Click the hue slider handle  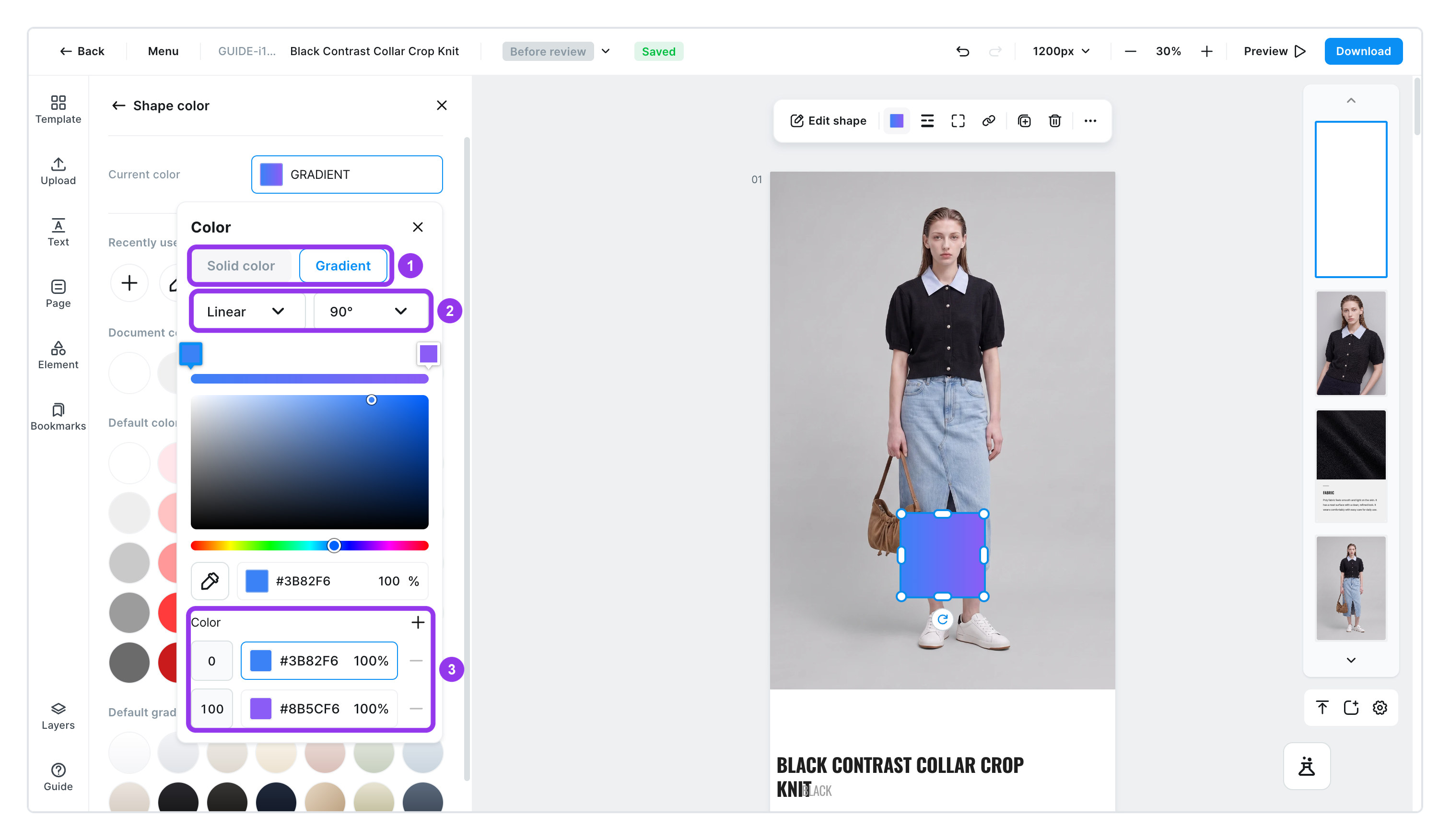[334, 546]
